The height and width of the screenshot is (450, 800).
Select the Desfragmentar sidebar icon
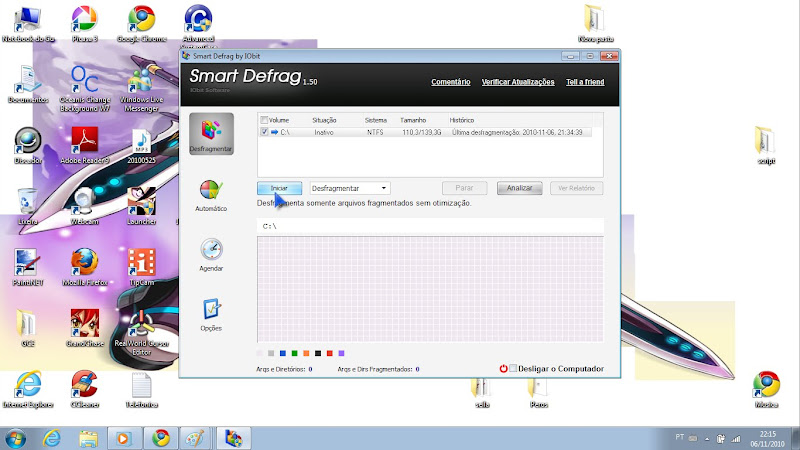tap(211, 134)
